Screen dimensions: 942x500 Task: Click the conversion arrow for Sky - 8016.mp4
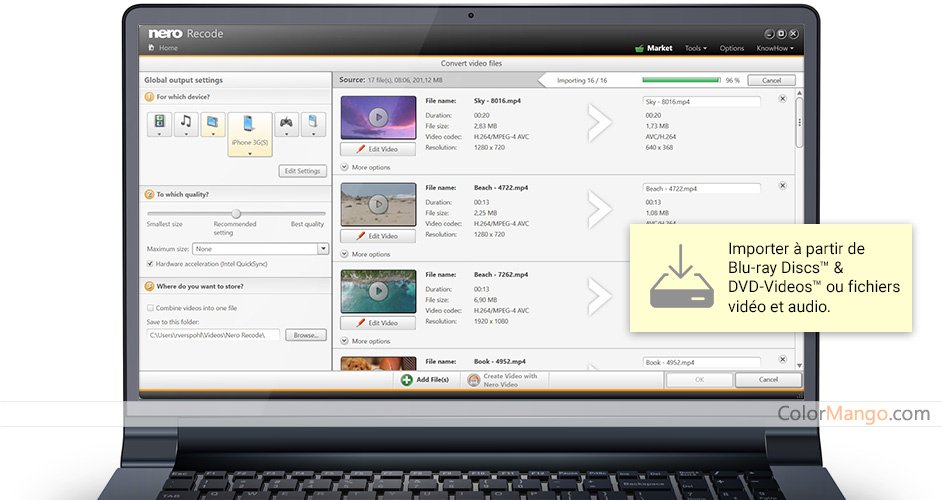click(x=599, y=123)
